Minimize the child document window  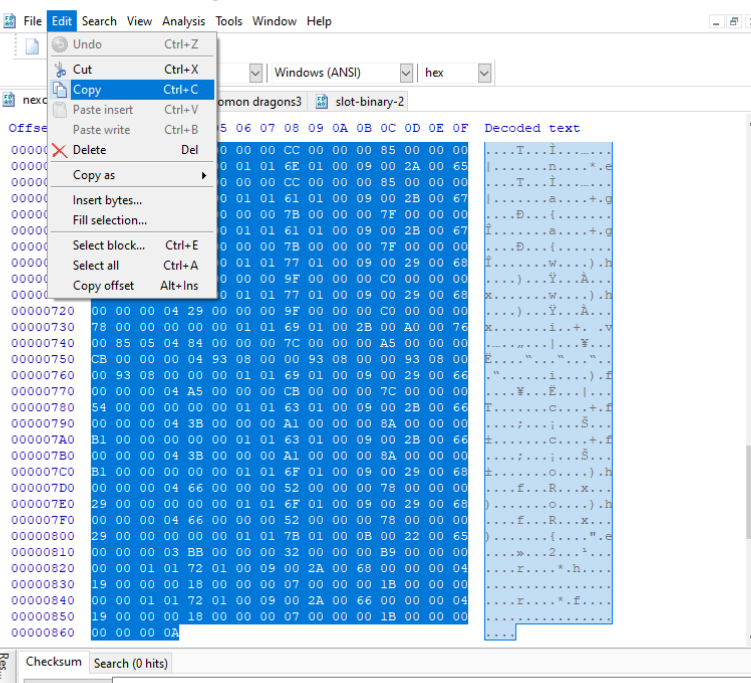point(716,22)
